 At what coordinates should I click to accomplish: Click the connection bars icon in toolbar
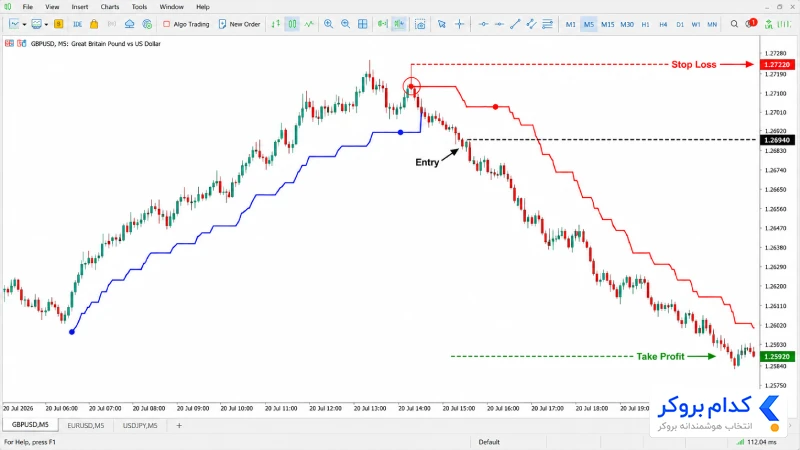point(783,24)
